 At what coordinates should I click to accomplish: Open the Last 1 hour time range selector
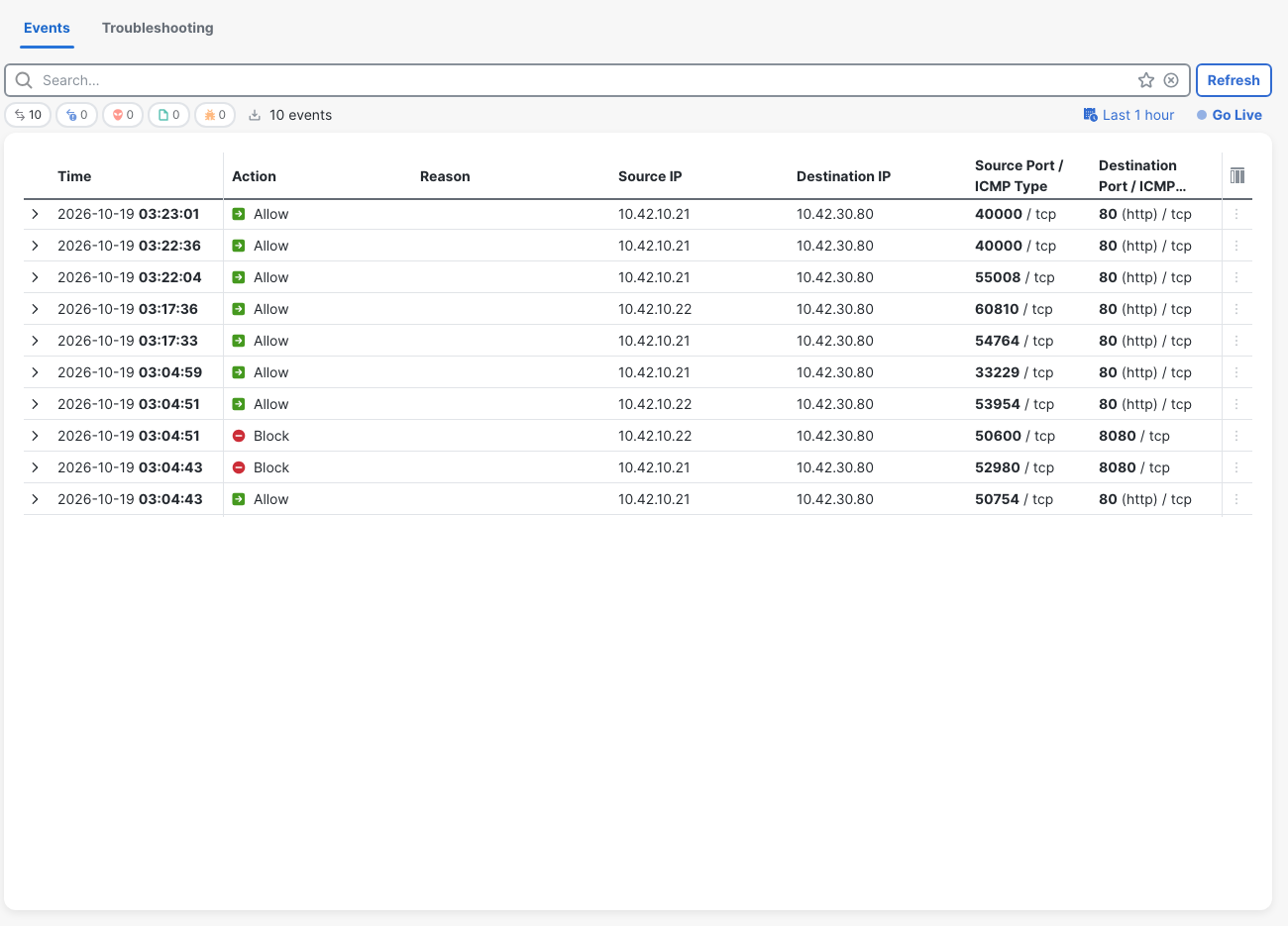point(1128,115)
